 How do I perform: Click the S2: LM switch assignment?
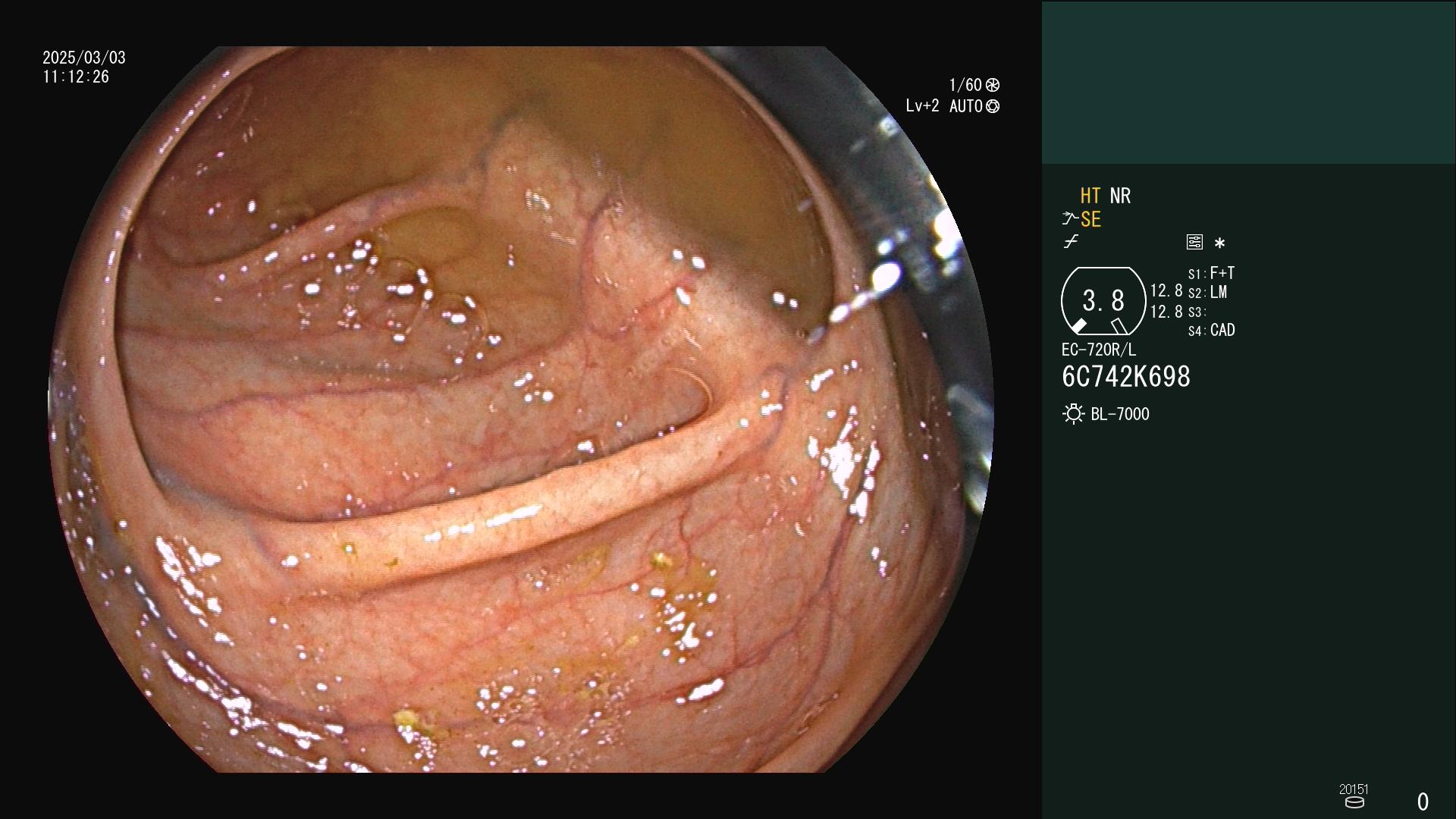tap(1207, 293)
